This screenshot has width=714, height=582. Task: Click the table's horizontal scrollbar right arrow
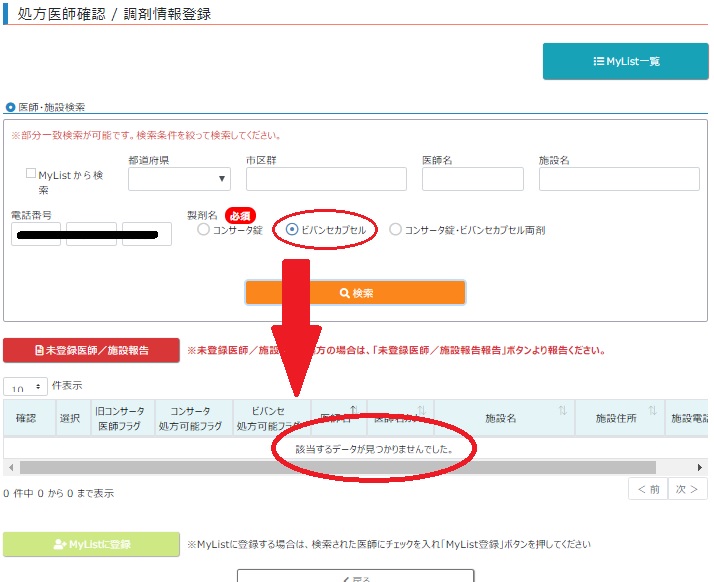tap(700, 467)
